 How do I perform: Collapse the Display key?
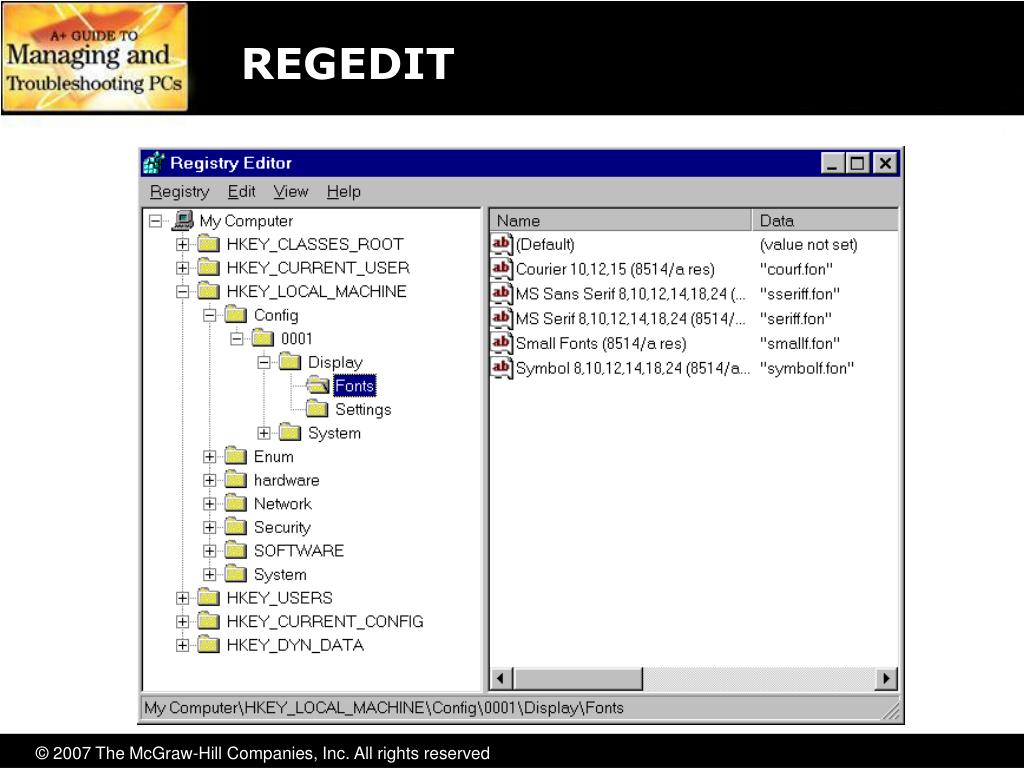point(264,362)
